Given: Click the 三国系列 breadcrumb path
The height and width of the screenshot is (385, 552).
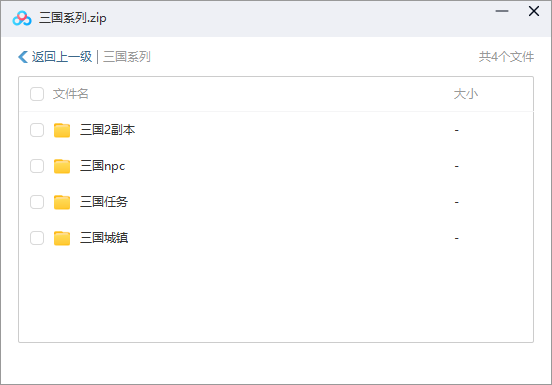Looking at the screenshot, I should point(127,57).
